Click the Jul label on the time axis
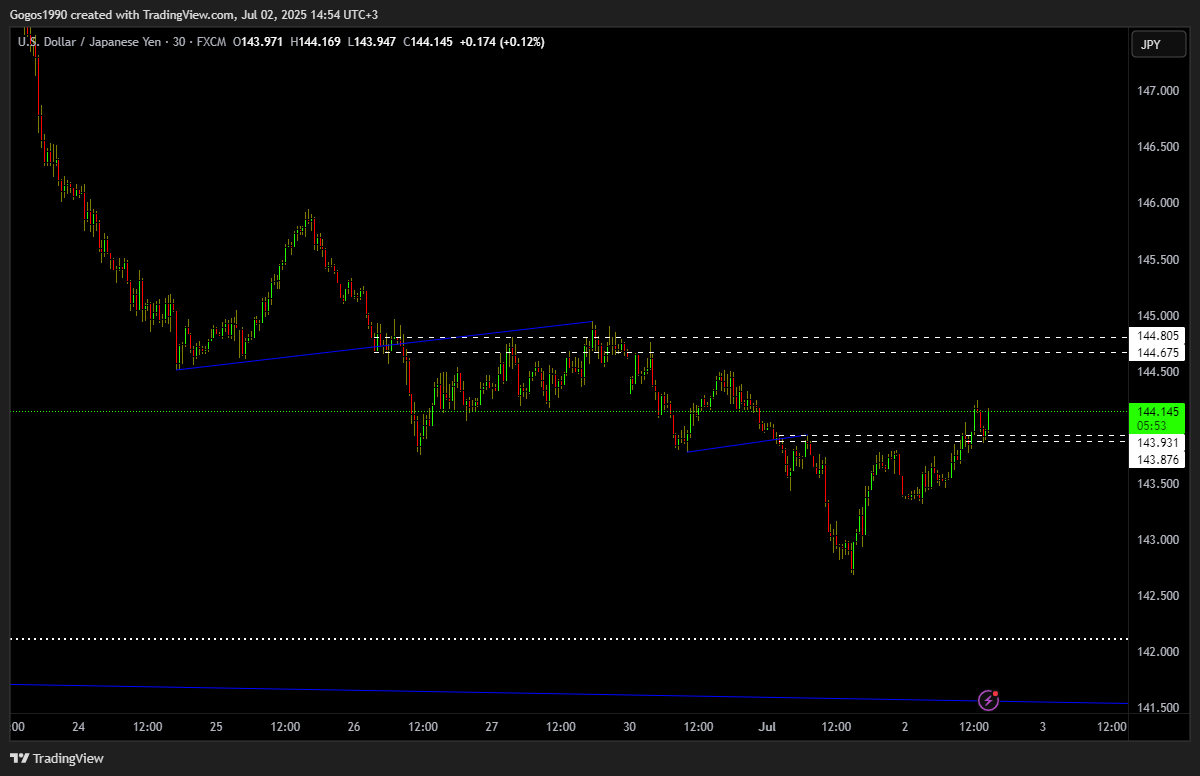 (x=767, y=727)
